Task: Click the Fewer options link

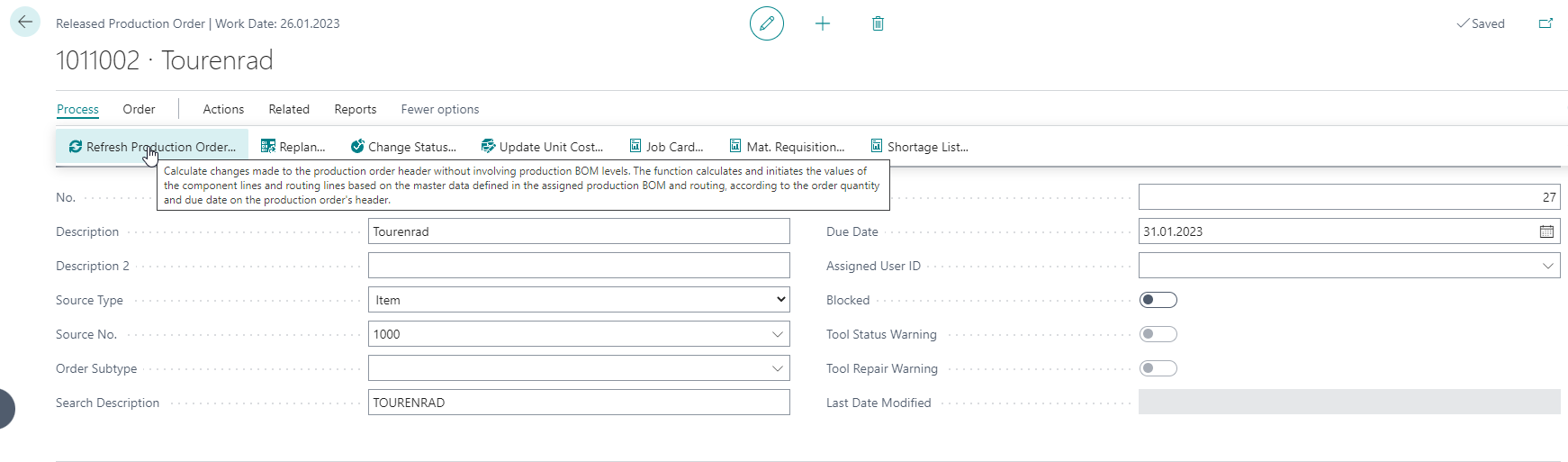Action: (x=439, y=109)
